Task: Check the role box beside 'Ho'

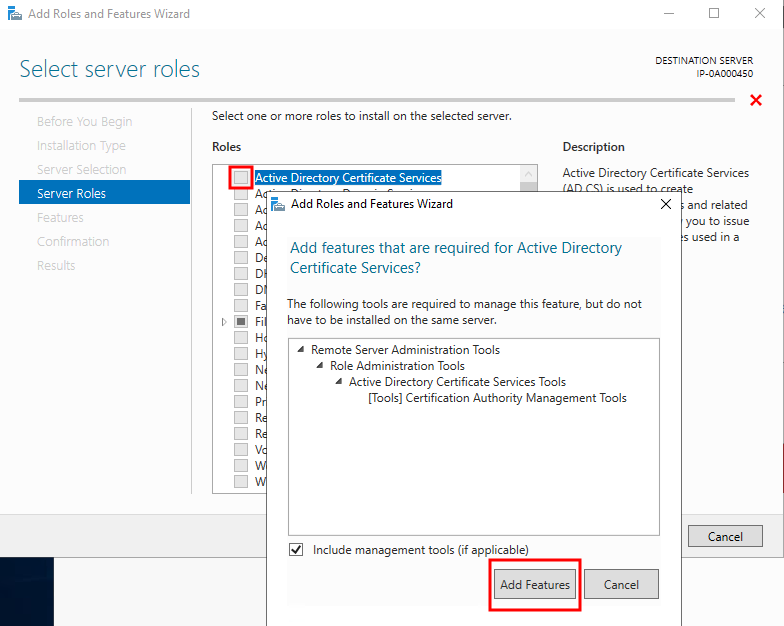Action: click(x=241, y=337)
